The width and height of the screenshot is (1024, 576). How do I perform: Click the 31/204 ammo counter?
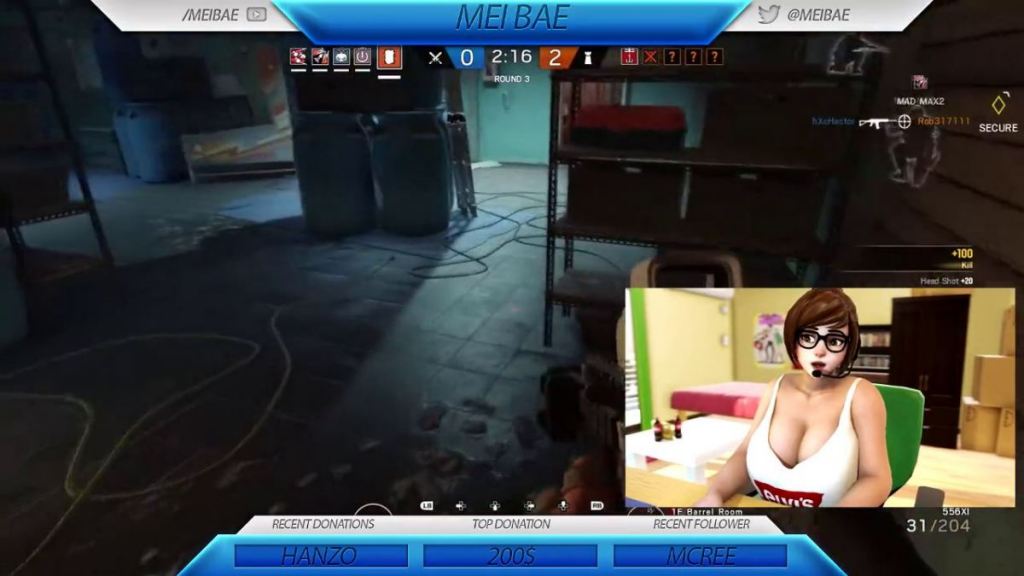938,526
